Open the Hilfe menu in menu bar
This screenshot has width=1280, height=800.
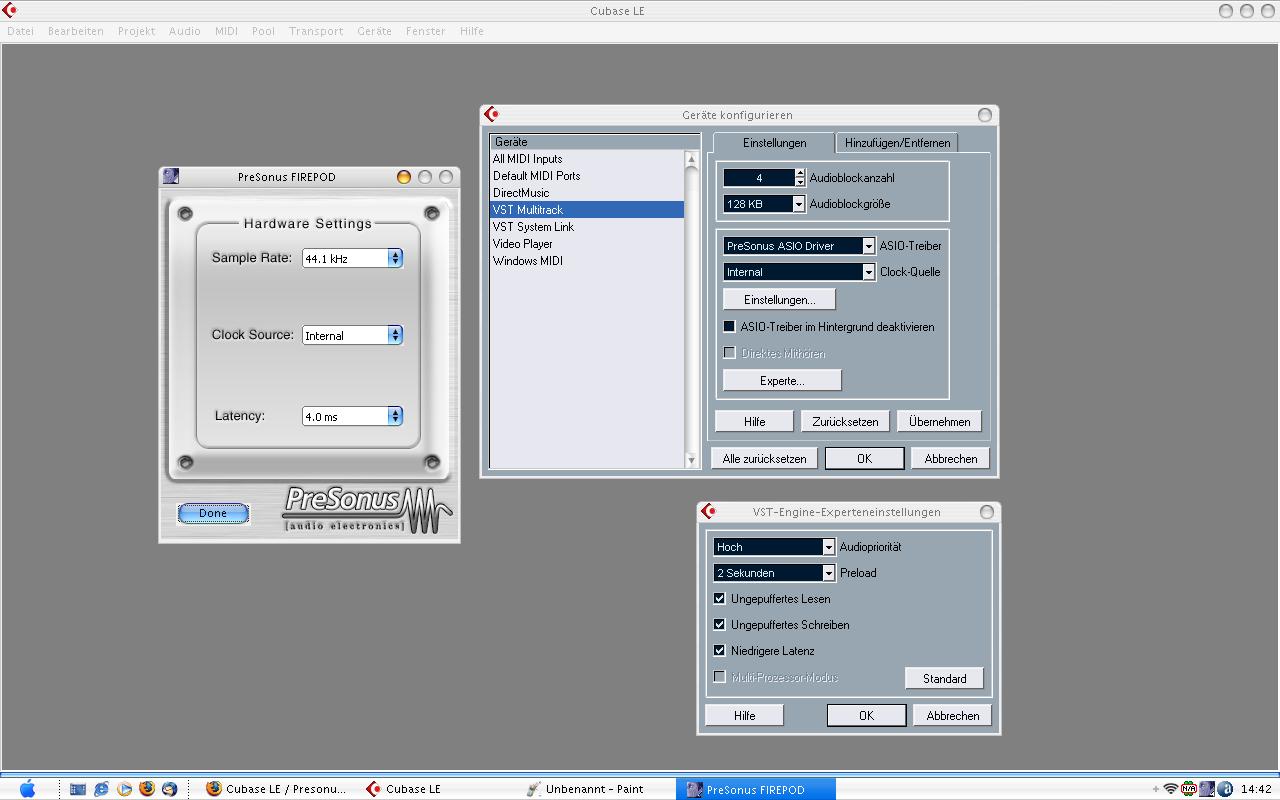(472, 31)
